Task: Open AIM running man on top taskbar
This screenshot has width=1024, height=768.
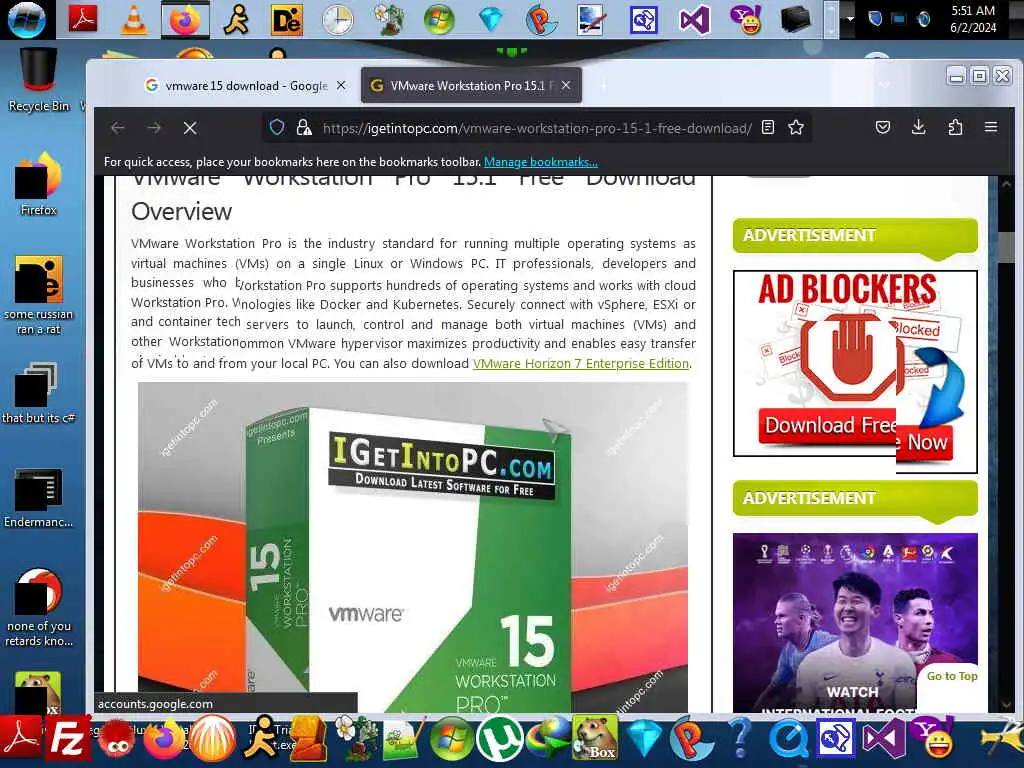Action: (236, 20)
